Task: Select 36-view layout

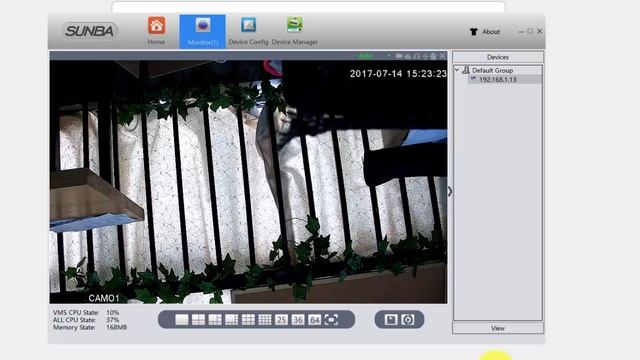Action: (298, 320)
